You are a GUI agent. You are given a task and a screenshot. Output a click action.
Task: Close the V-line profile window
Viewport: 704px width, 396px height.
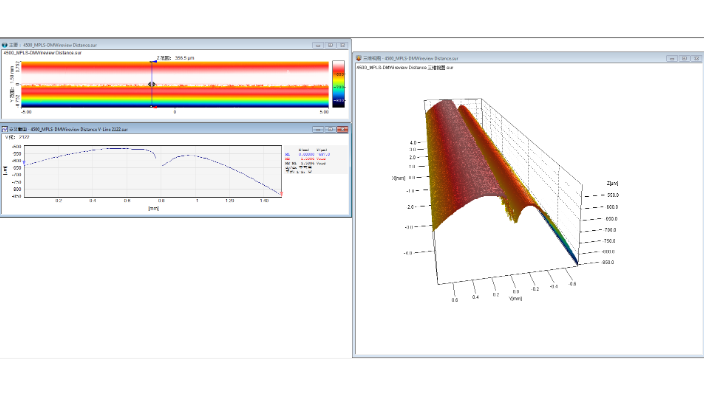pos(343,129)
